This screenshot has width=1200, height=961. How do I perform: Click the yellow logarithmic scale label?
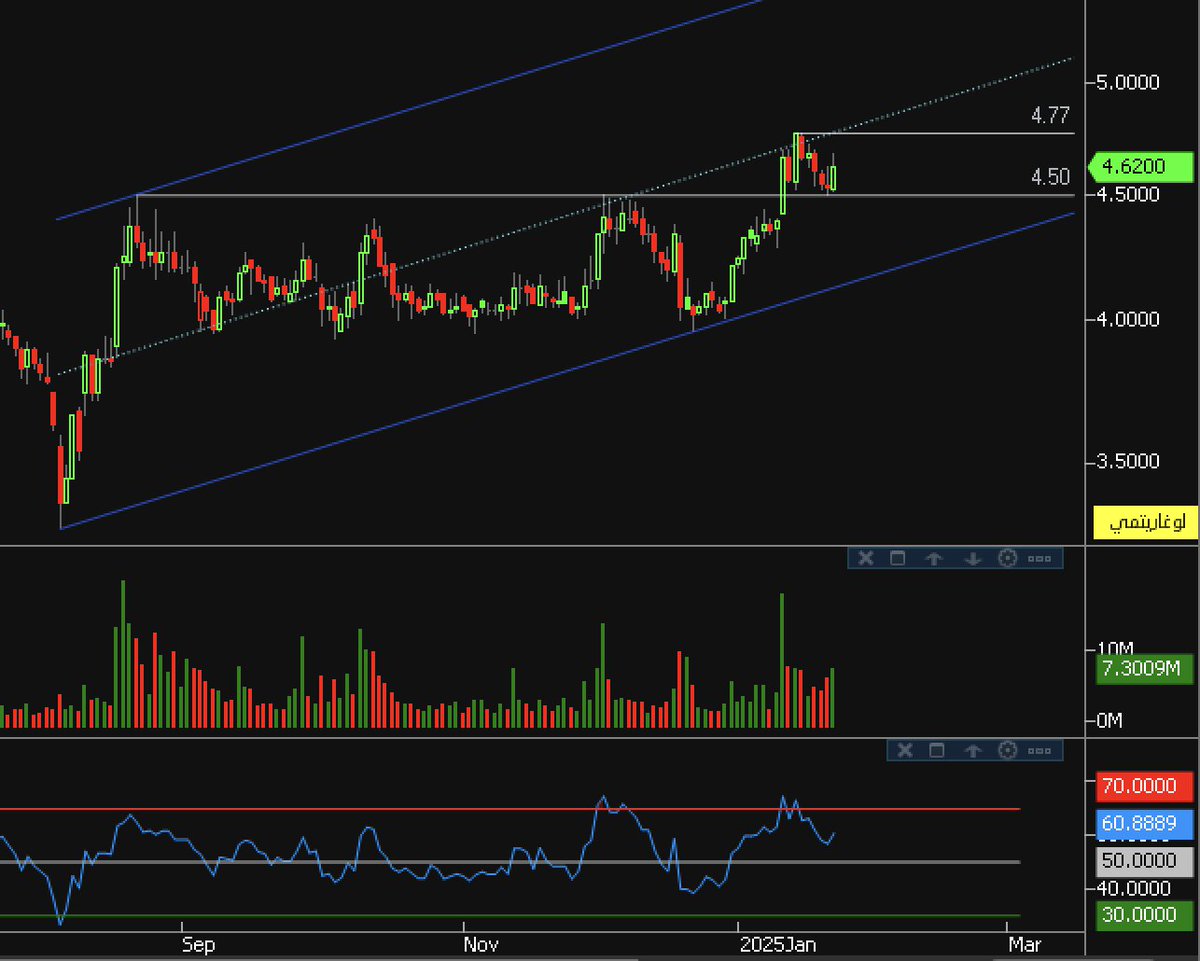point(1146,522)
